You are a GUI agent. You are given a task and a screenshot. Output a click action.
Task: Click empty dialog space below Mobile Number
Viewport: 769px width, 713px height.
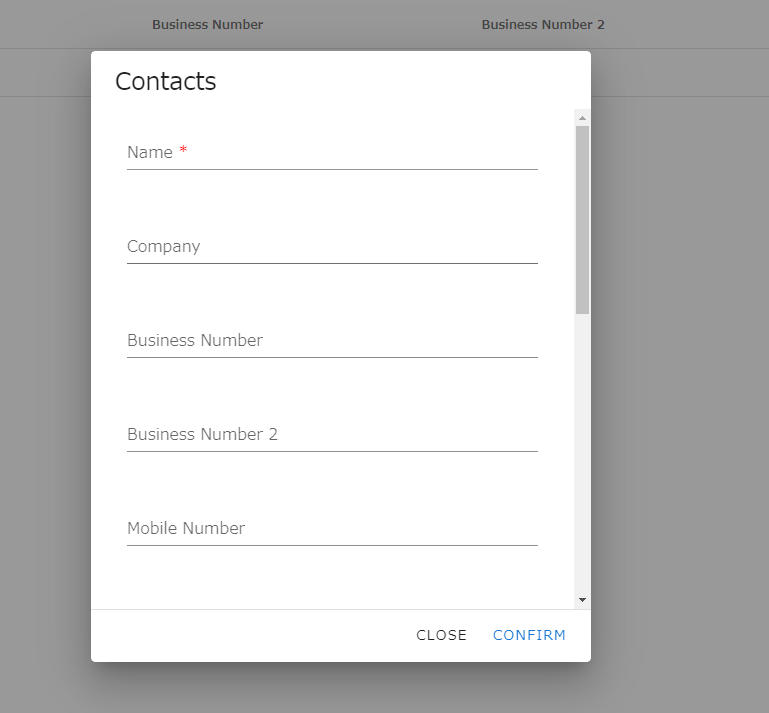(x=332, y=578)
